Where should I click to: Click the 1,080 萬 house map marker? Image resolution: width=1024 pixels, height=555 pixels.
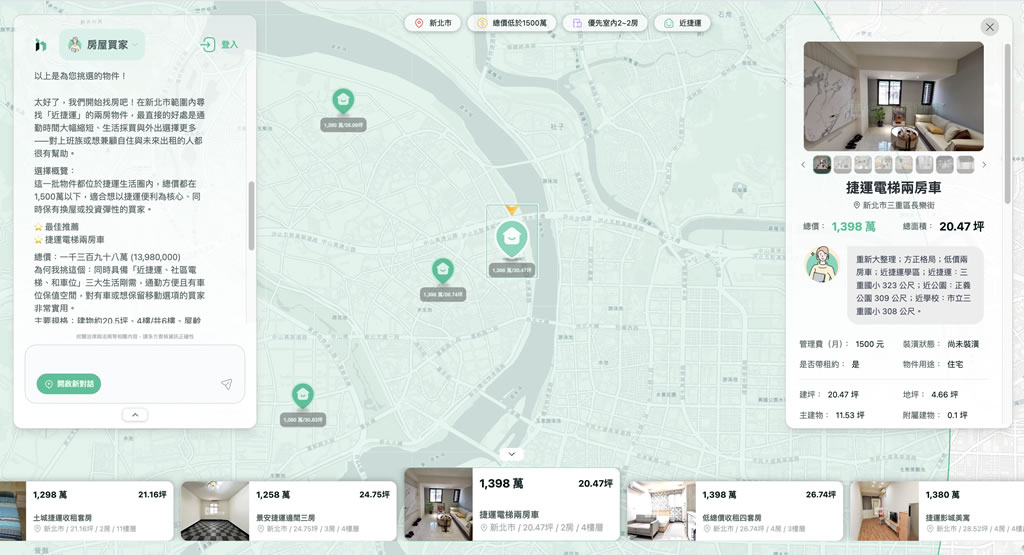click(x=302, y=396)
